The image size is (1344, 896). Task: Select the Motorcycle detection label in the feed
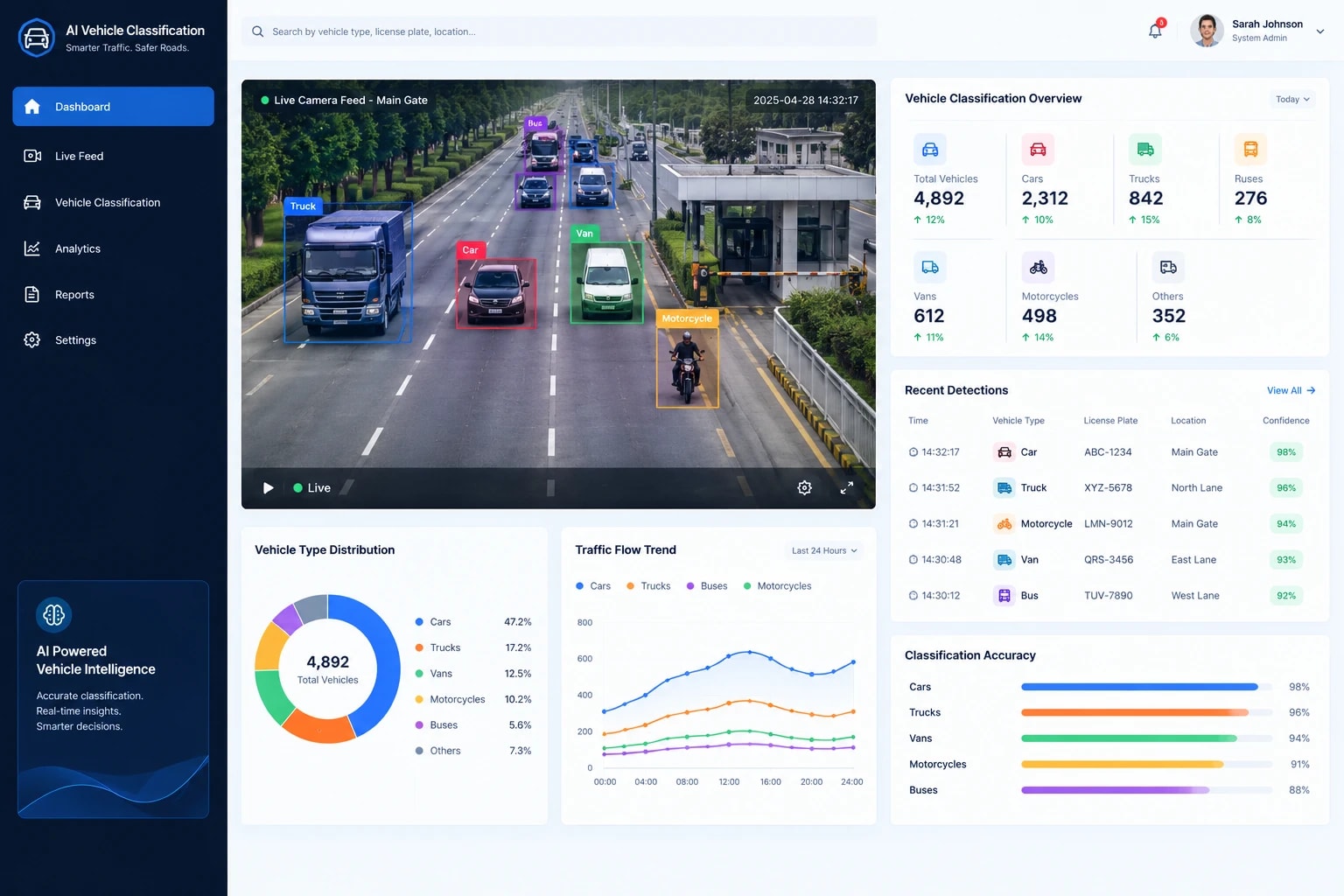(x=687, y=318)
